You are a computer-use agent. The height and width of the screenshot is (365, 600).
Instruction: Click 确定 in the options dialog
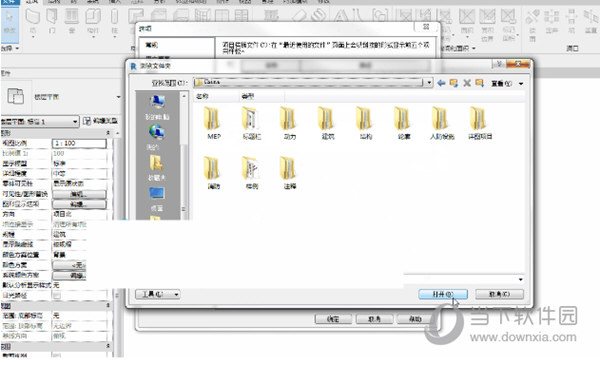click(x=333, y=319)
